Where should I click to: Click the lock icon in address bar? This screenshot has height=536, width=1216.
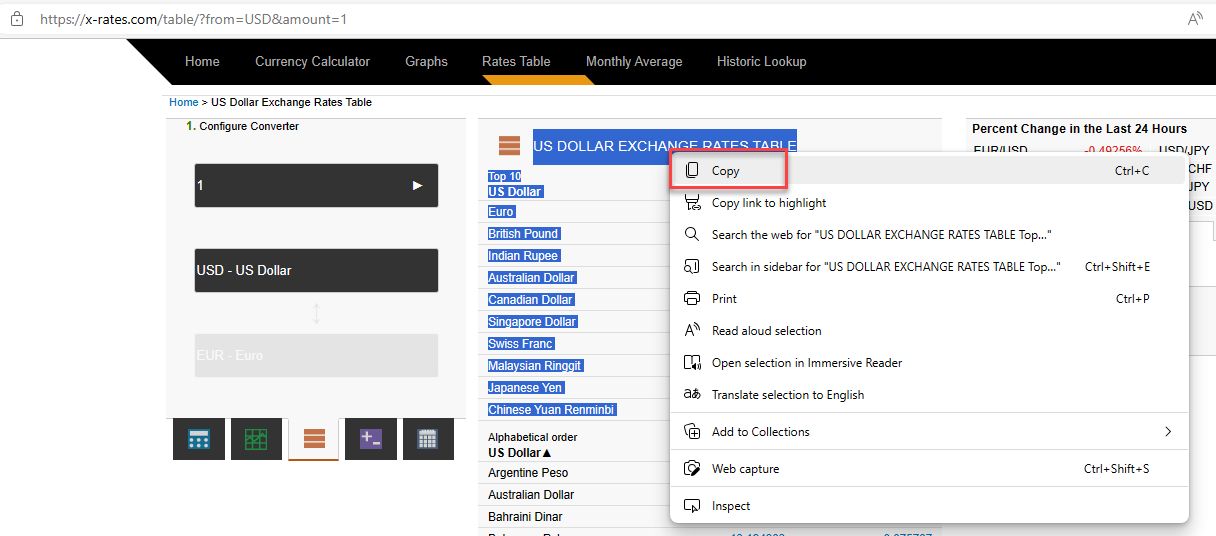pos(17,19)
